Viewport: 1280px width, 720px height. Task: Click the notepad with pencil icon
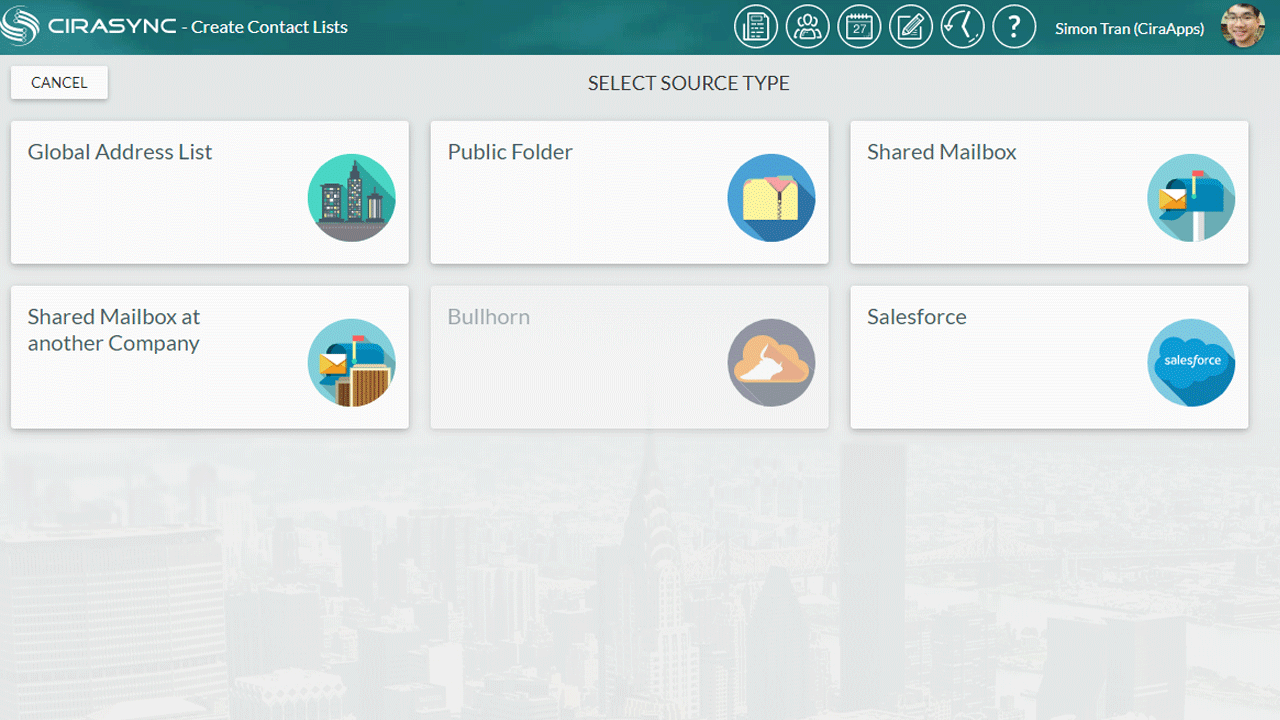coord(911,27)
